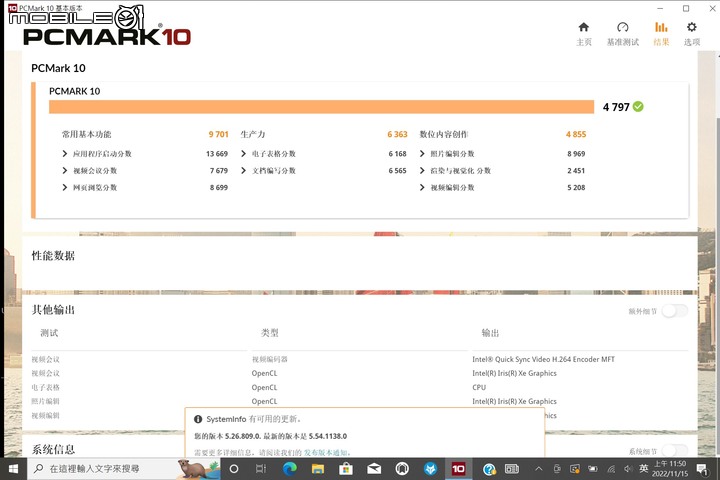Expand the 网页浏览分数 row
Image resolution: width=720 pixels, height=480 pixels.
tap(65, 187)
